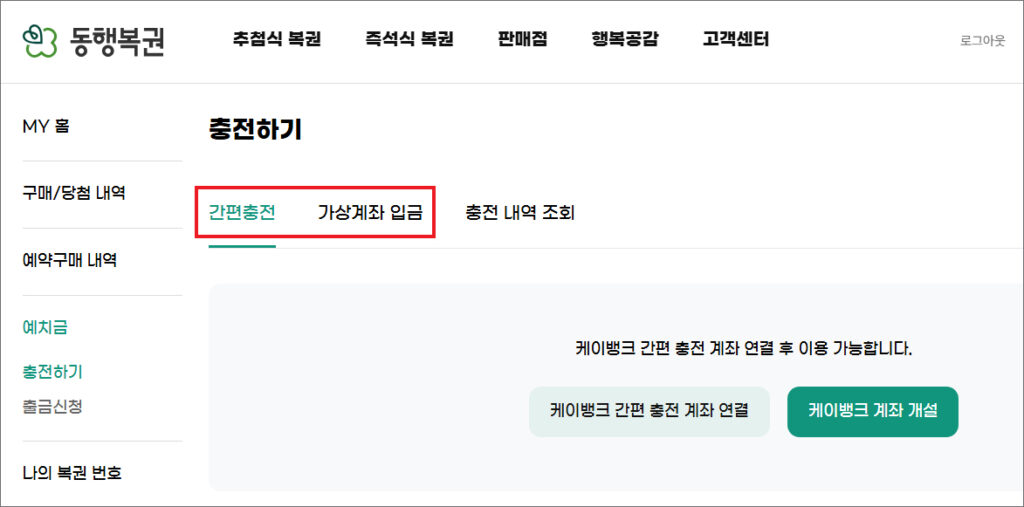Open MY 홈 in the sidebar
The width and height of the screenshot is (1024, 507).
tap(46, 126)
